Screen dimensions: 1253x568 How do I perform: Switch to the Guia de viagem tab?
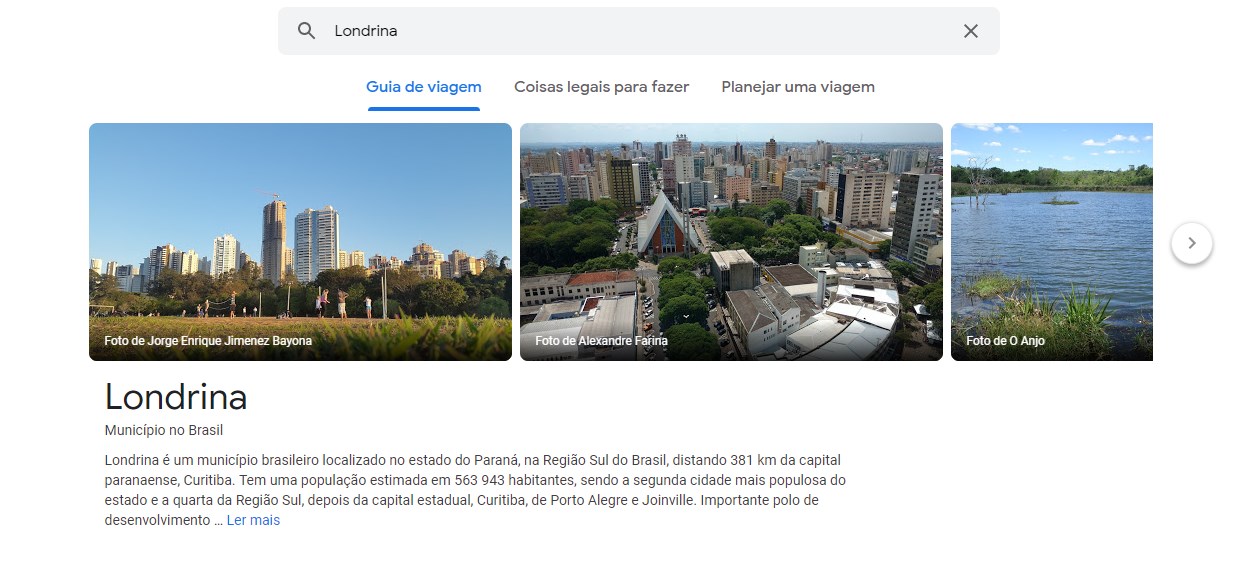(424, 87)
